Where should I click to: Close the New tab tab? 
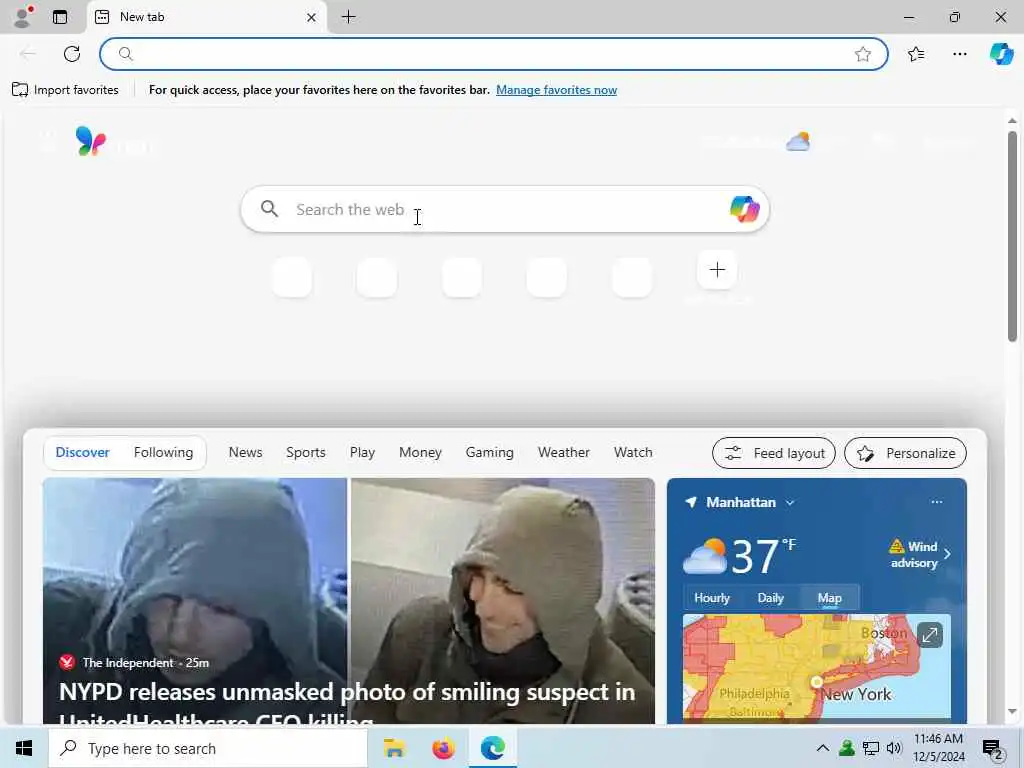click(x=312, y=17)
